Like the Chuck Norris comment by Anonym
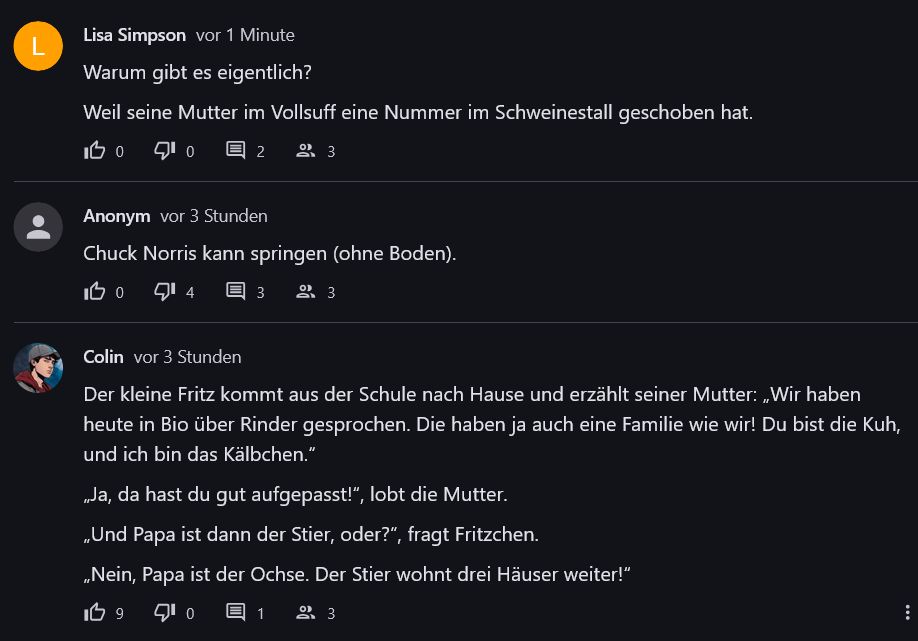Viewport: 918px width, 641px height. (x=95, y=292)
